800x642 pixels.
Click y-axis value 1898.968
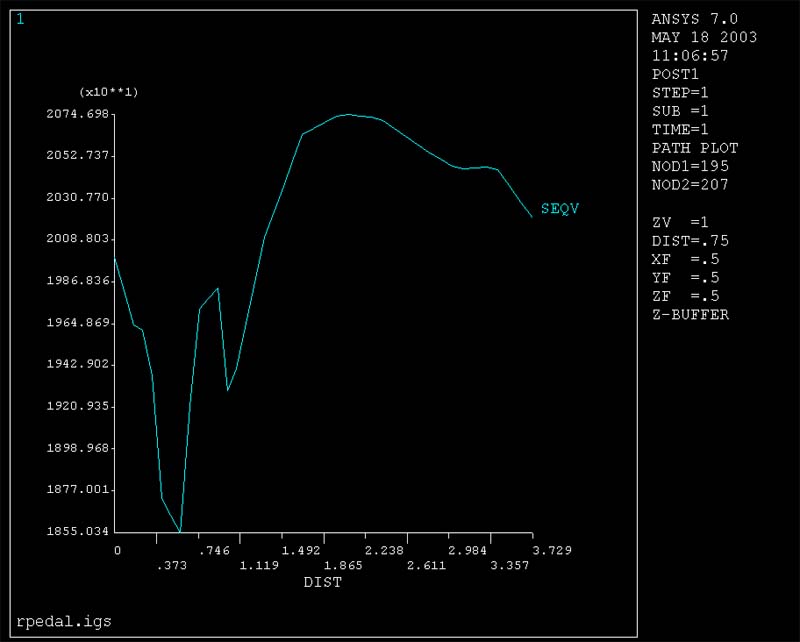(x=78, y=448)
